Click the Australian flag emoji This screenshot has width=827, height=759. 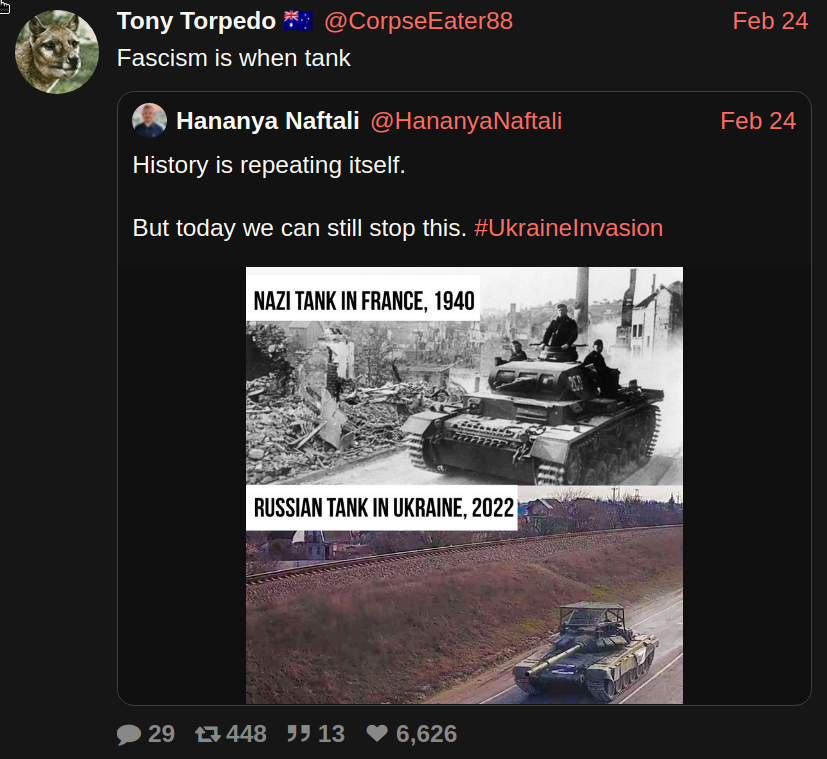(x=298, y=21)
